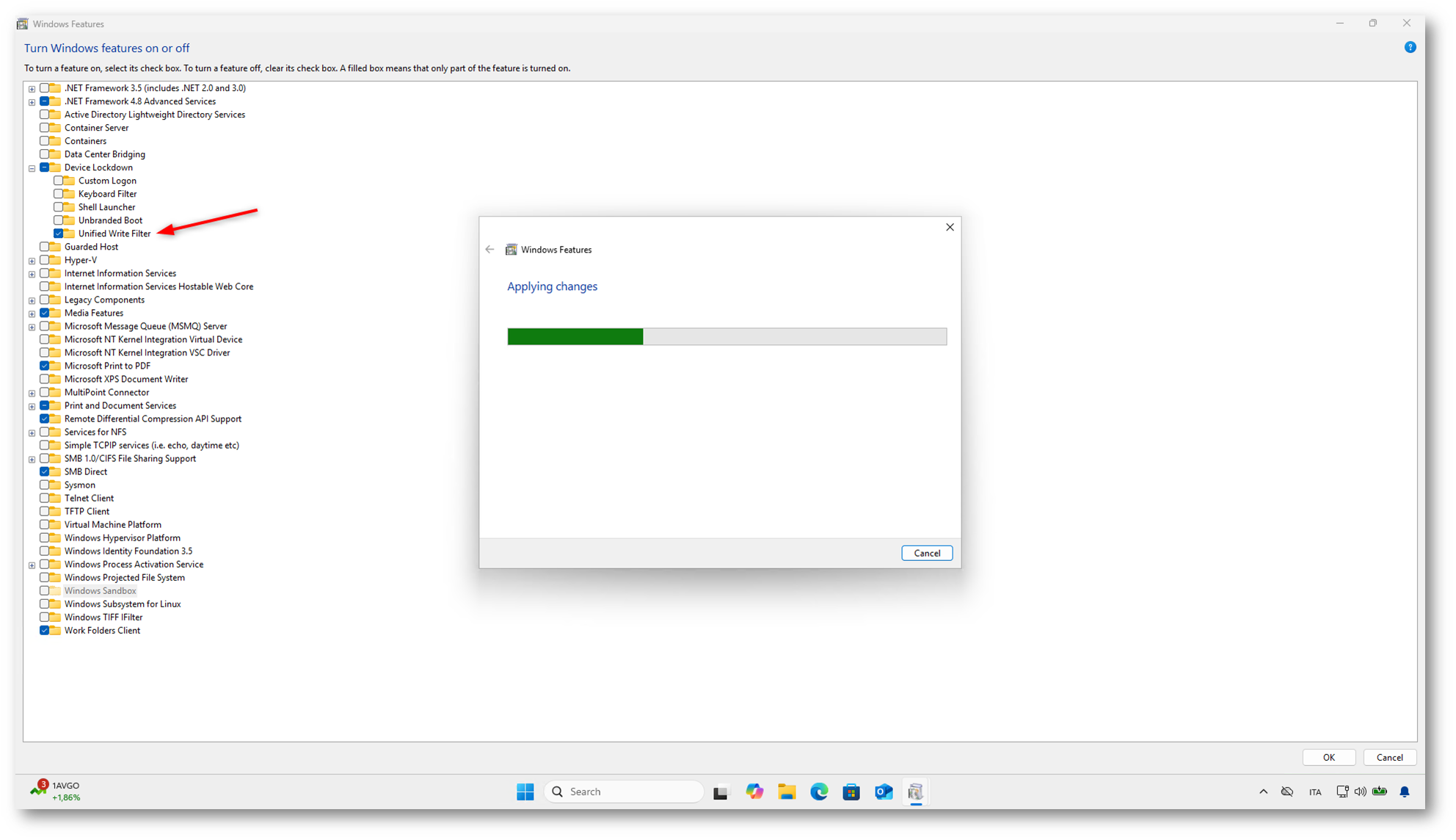
Task: Open Task View from the taskbar
Action: click(x=721, y=792)
